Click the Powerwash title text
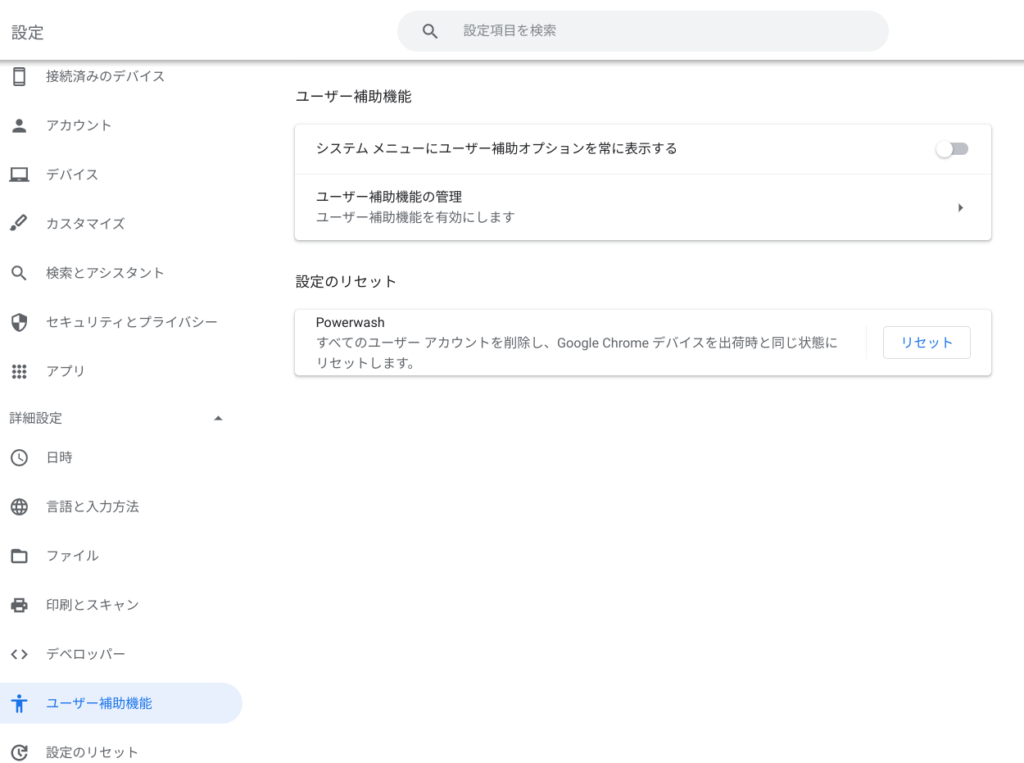This screenshot has width=1024, height=763. (x=350, y=323)
